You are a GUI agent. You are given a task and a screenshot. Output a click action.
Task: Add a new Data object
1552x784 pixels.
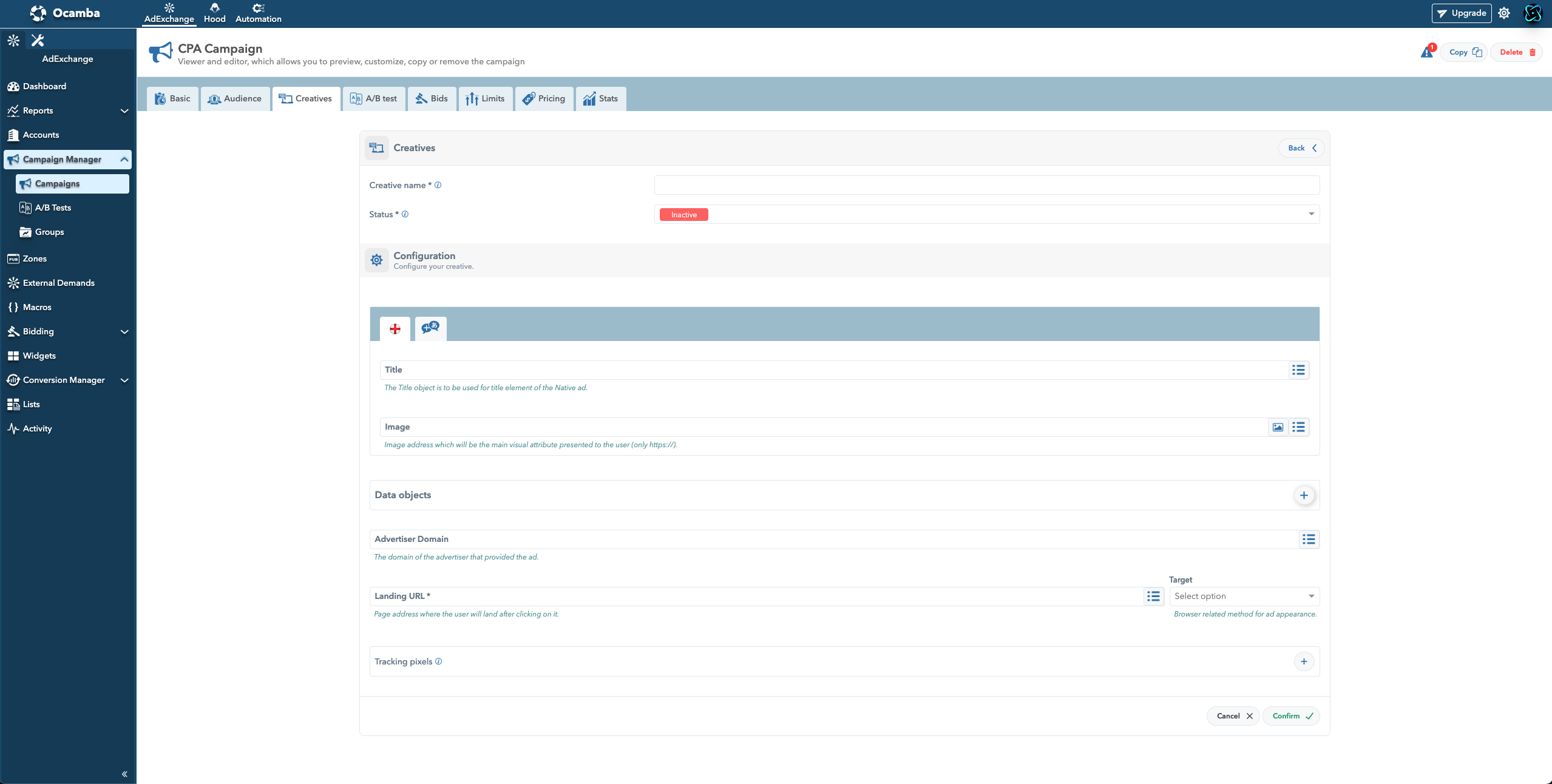(x=1304, y=495)
